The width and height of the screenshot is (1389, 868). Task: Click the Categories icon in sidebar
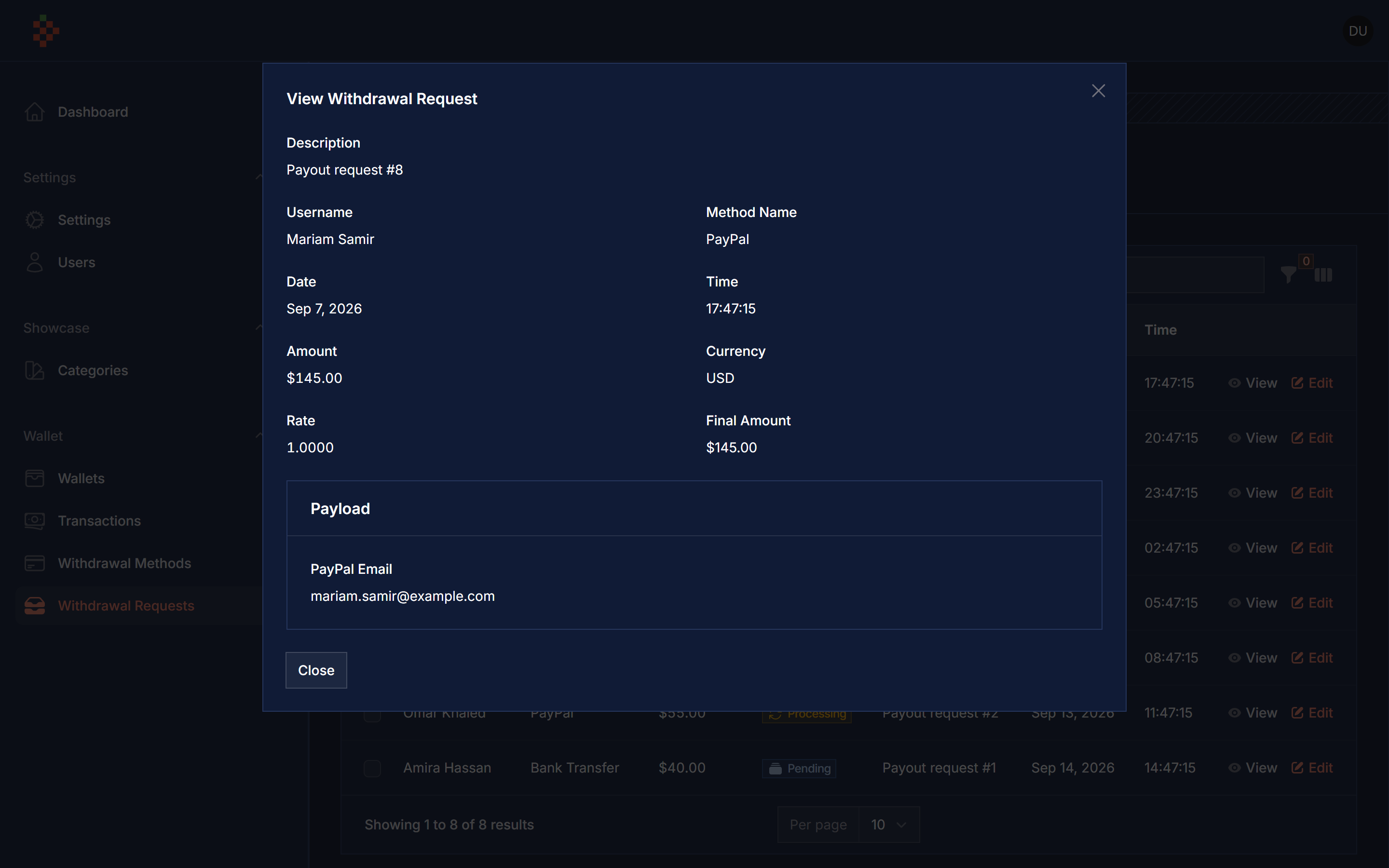click(34, 370)
